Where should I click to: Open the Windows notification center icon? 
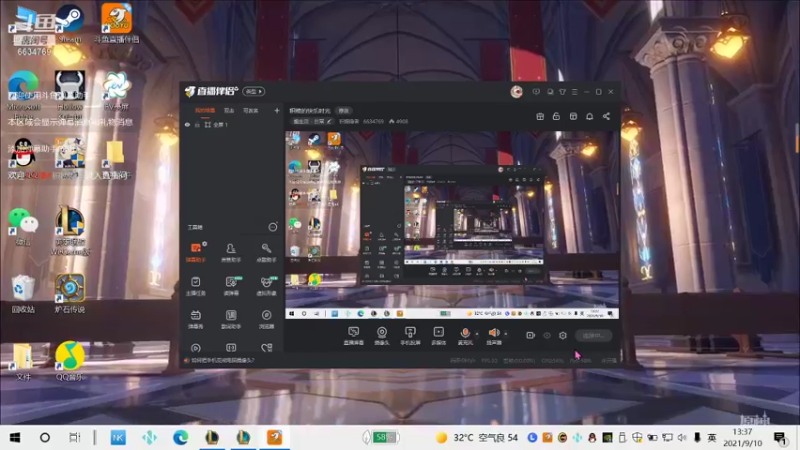coord(780,437)
